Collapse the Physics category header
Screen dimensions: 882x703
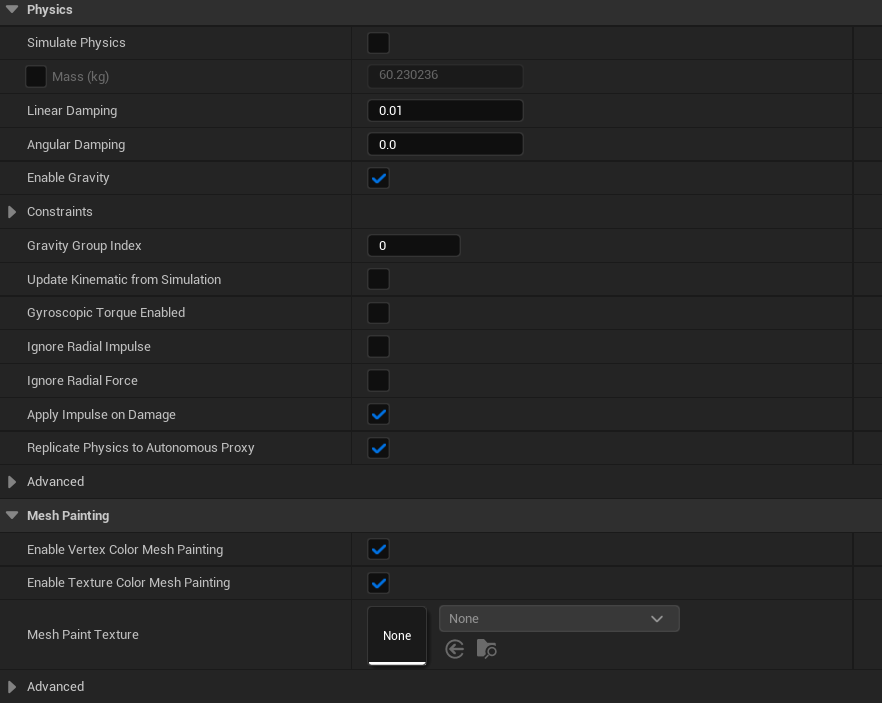pos(12,9)
